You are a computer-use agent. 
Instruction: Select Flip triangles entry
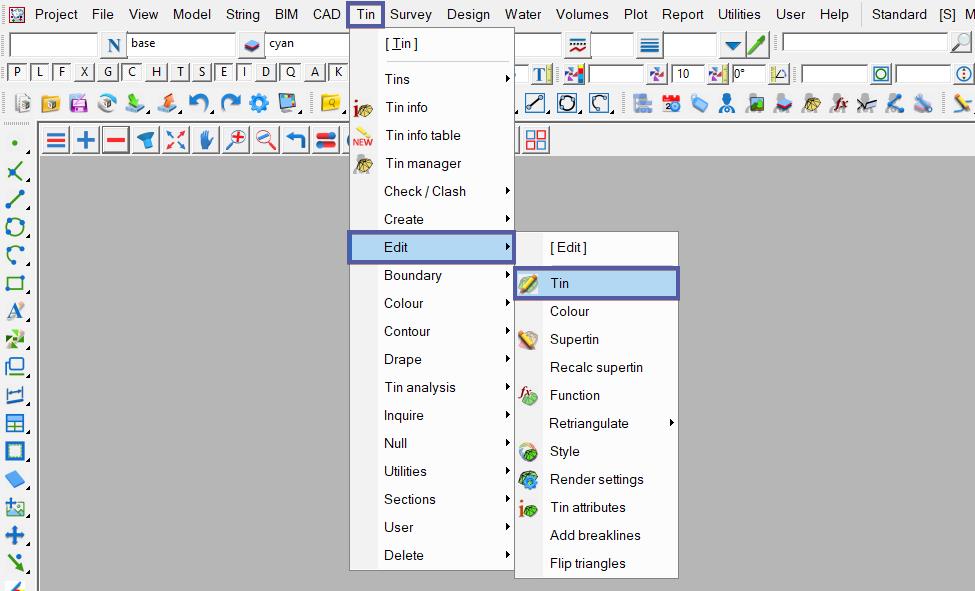point(597,563)
